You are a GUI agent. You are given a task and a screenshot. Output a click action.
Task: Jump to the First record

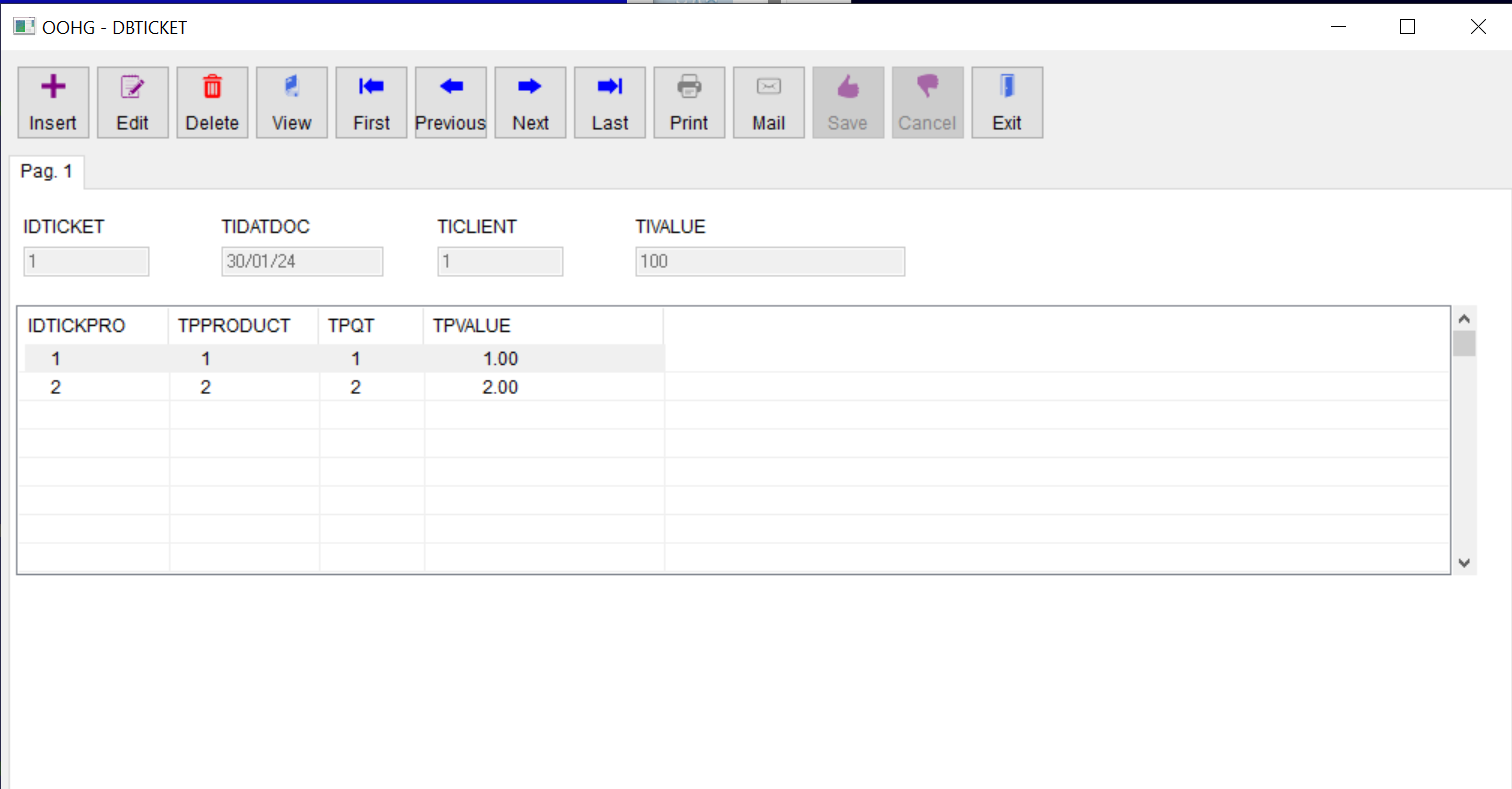click(x=371, y=102)
